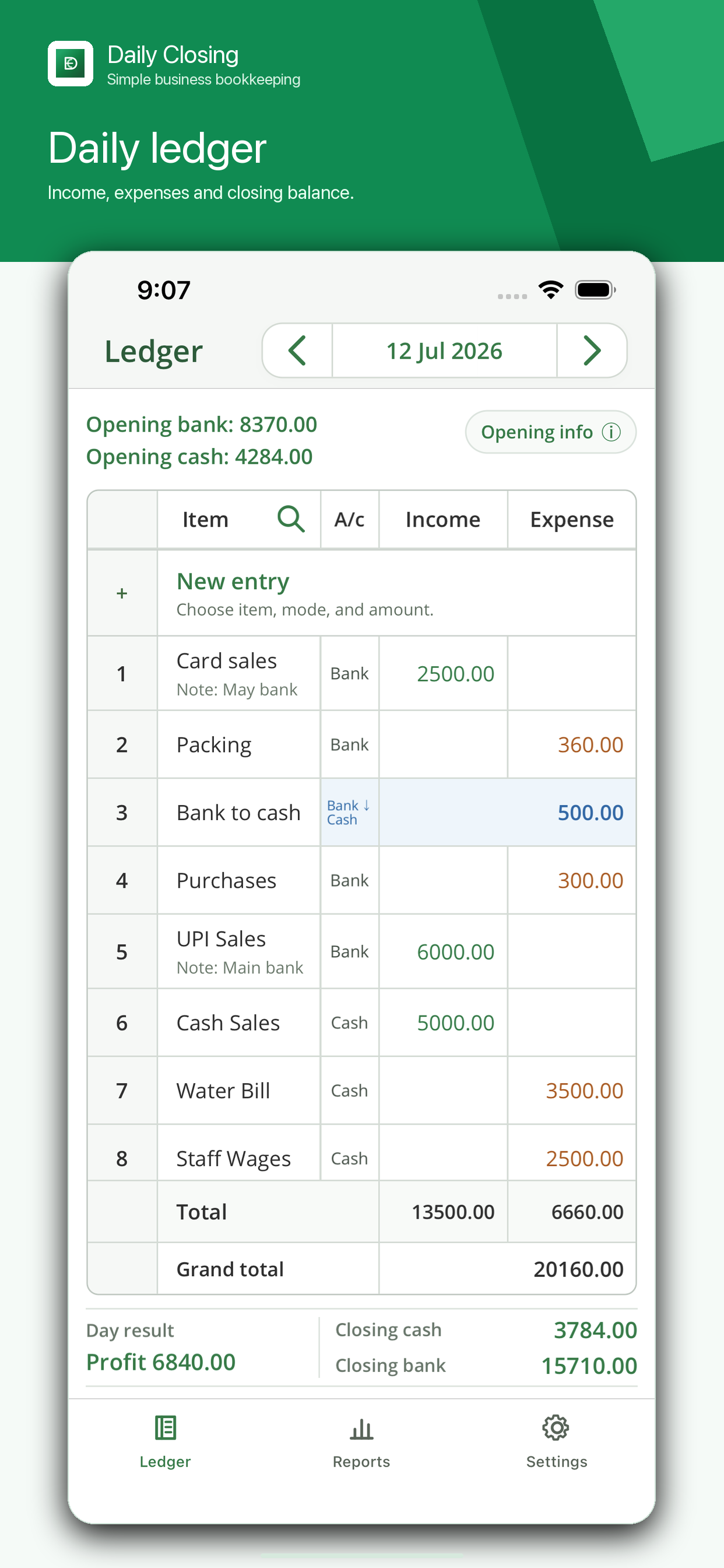Screen dimensions: 724x1568
Task: Tap the 3500.00 Water Bill expense
Action: pyautogui.click(x=584, y=1091)
